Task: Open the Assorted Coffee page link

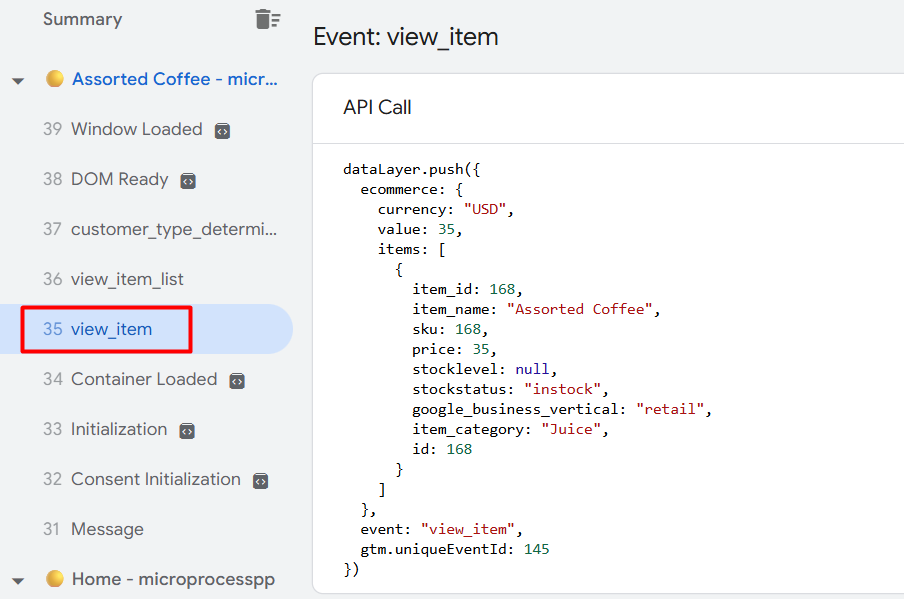Action: (x=174, y=79)
